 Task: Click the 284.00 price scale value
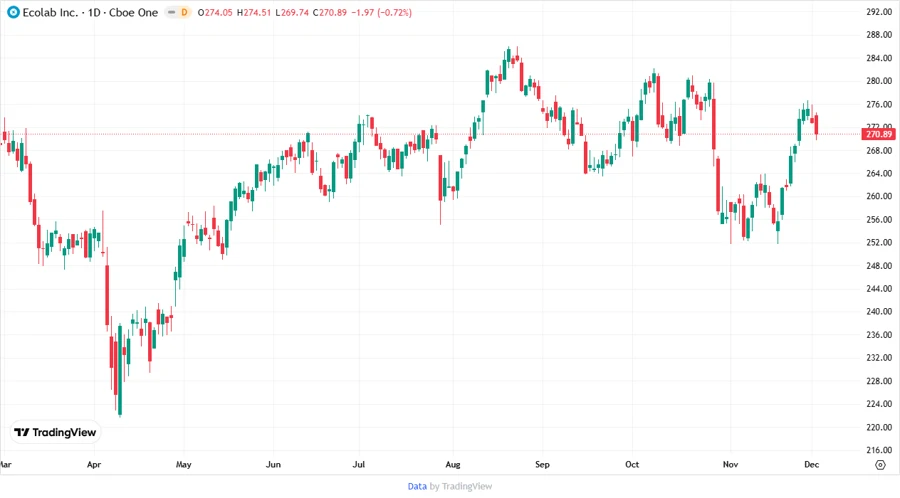(879, 58)
